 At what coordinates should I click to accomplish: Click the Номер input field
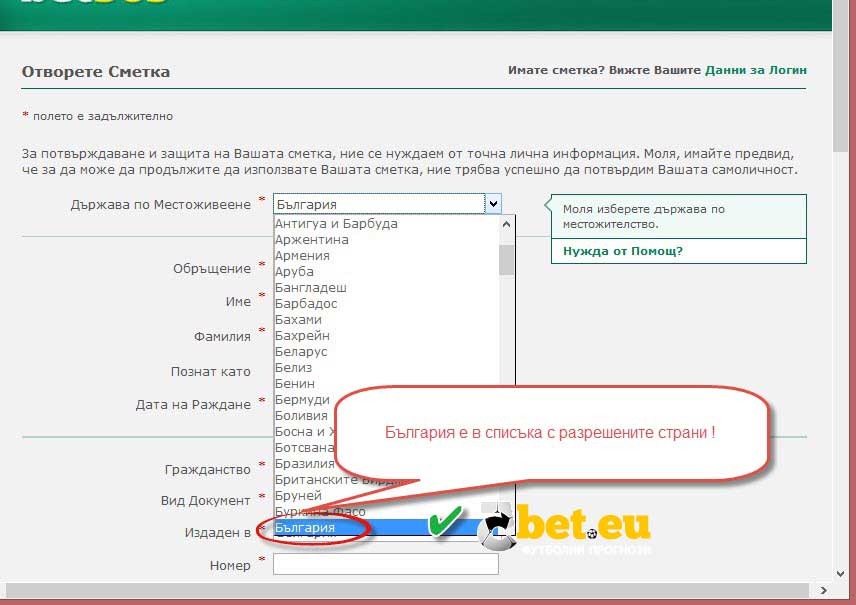click(385, 564)
